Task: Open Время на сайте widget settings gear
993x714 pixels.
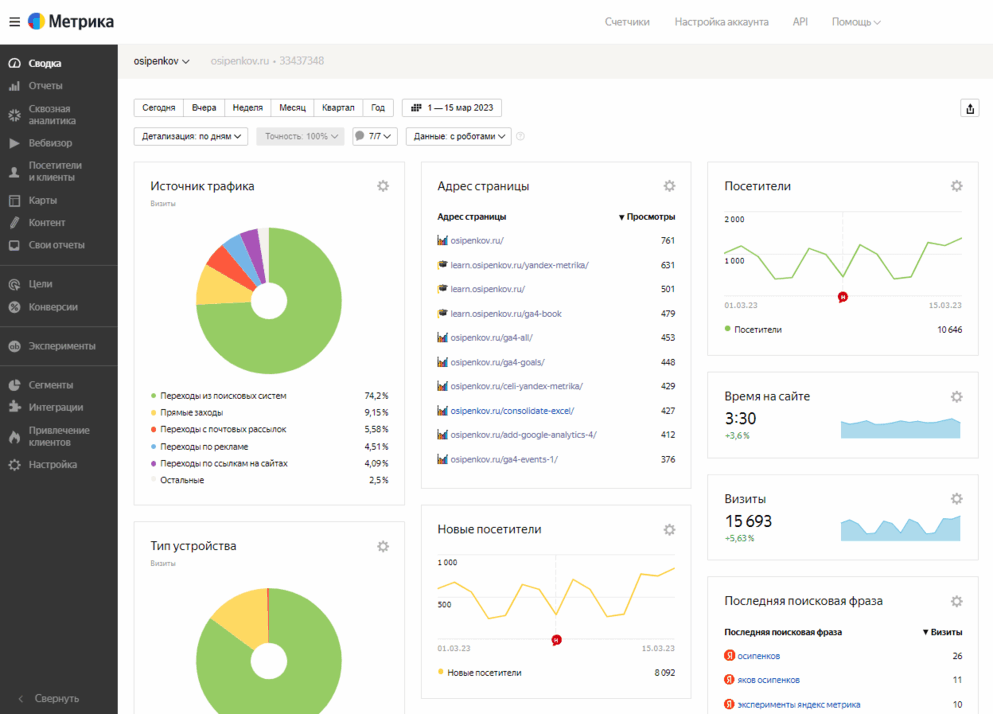Action: (x=957, y=397)
